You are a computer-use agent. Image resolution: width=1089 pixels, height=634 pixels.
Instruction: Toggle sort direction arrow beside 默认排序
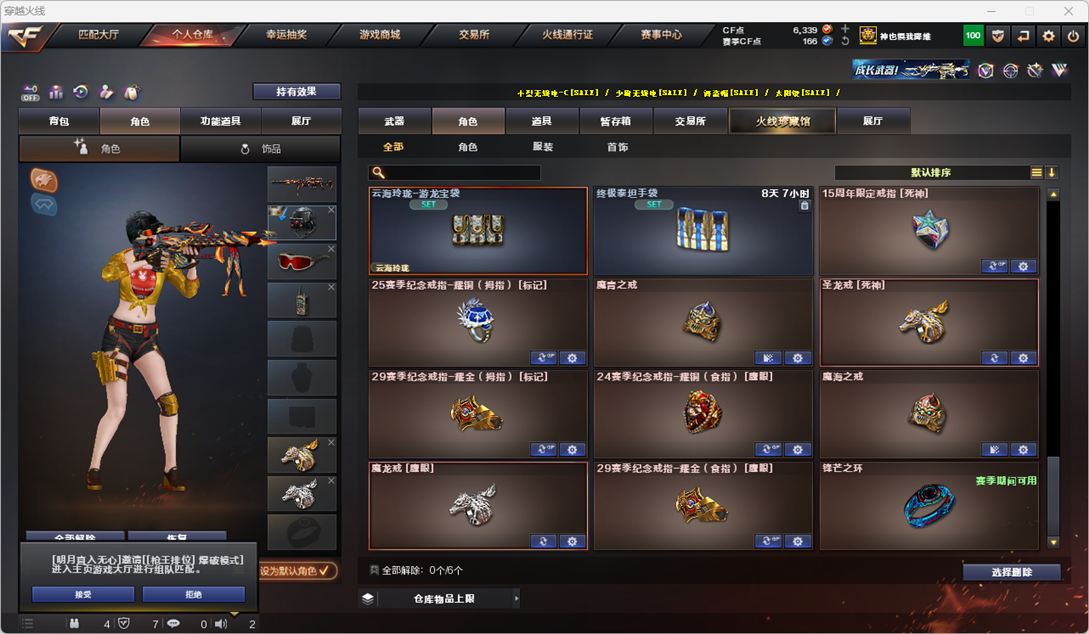coord(1051,172)
